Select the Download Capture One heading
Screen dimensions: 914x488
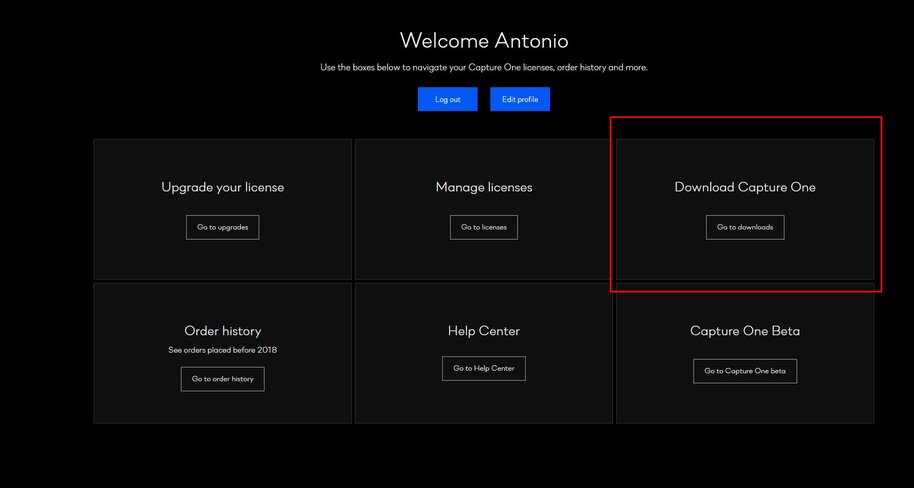coord(745,187)
